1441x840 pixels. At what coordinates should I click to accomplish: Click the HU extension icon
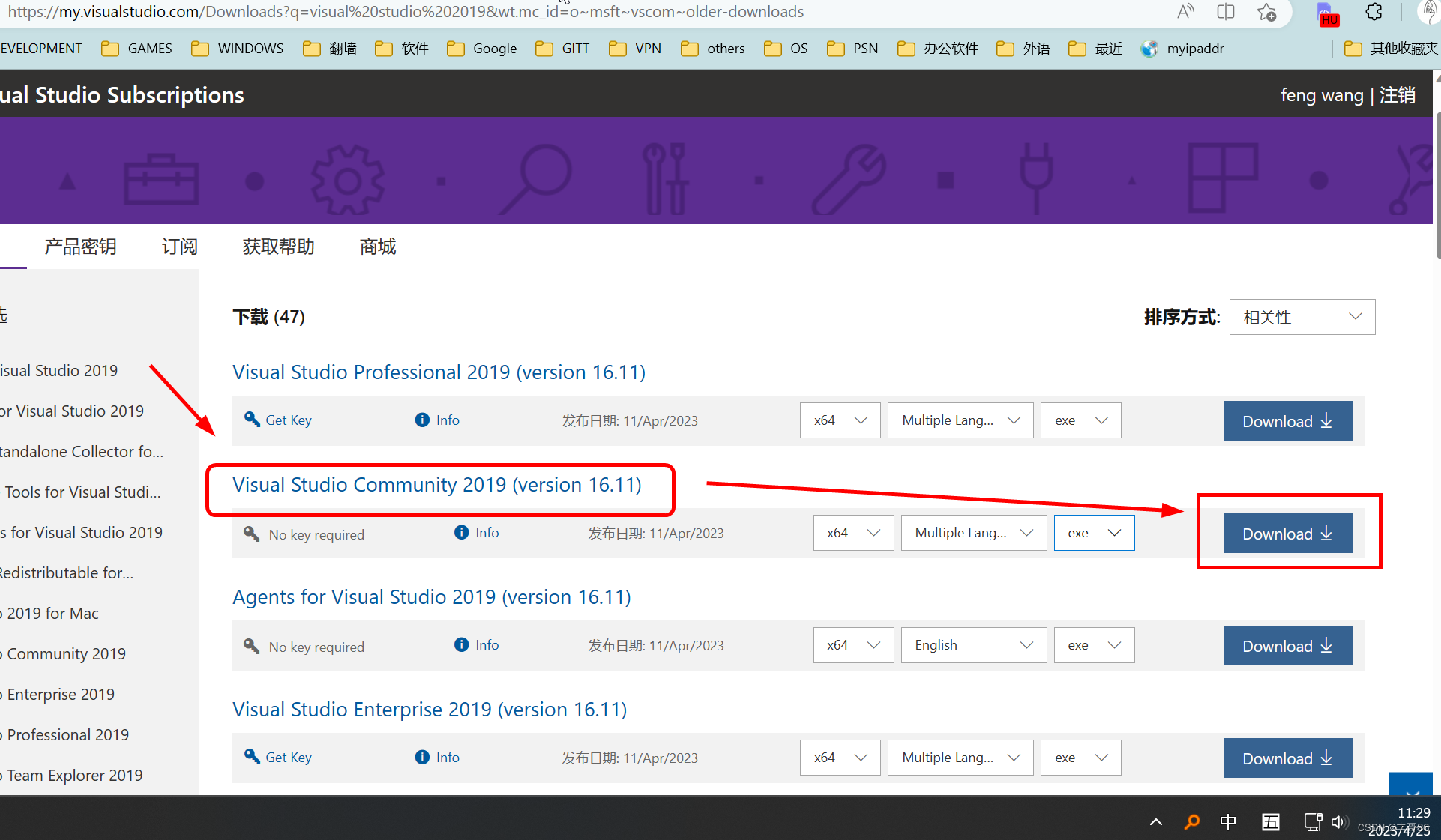(1328, 15)
